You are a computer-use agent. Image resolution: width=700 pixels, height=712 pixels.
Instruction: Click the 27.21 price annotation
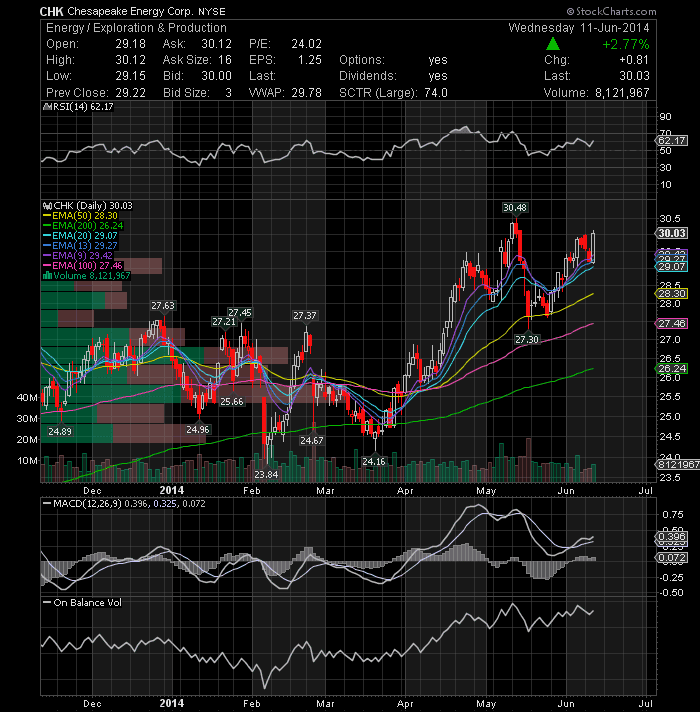coord(224,321)
